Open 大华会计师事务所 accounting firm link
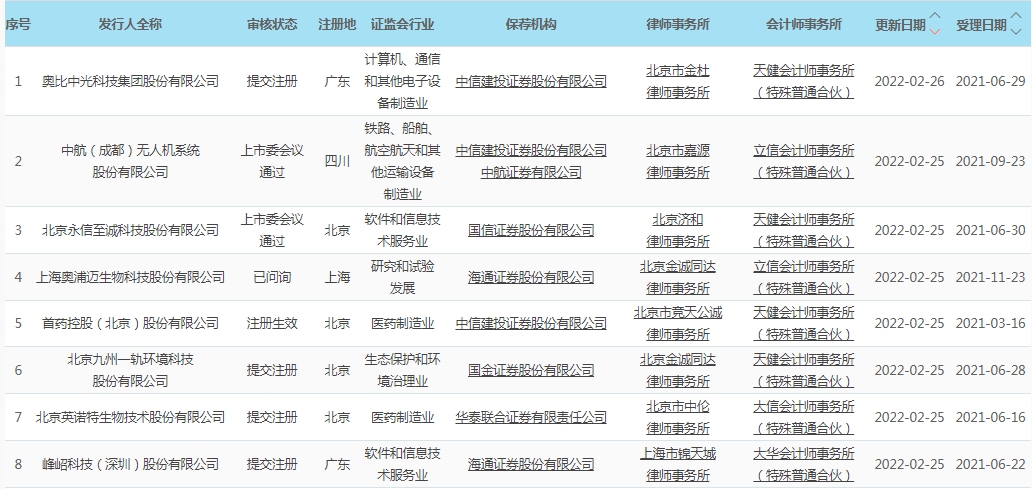 (803, 464)
